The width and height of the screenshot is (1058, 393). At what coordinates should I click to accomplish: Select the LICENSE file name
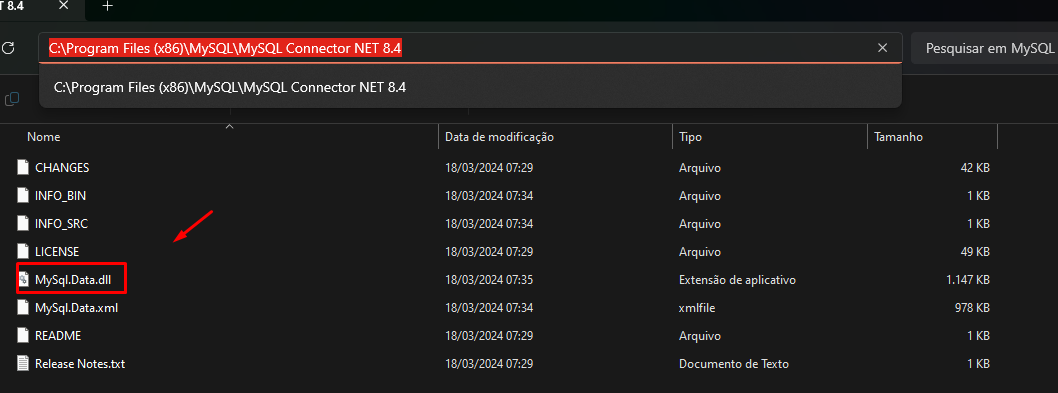click(57, 251)
